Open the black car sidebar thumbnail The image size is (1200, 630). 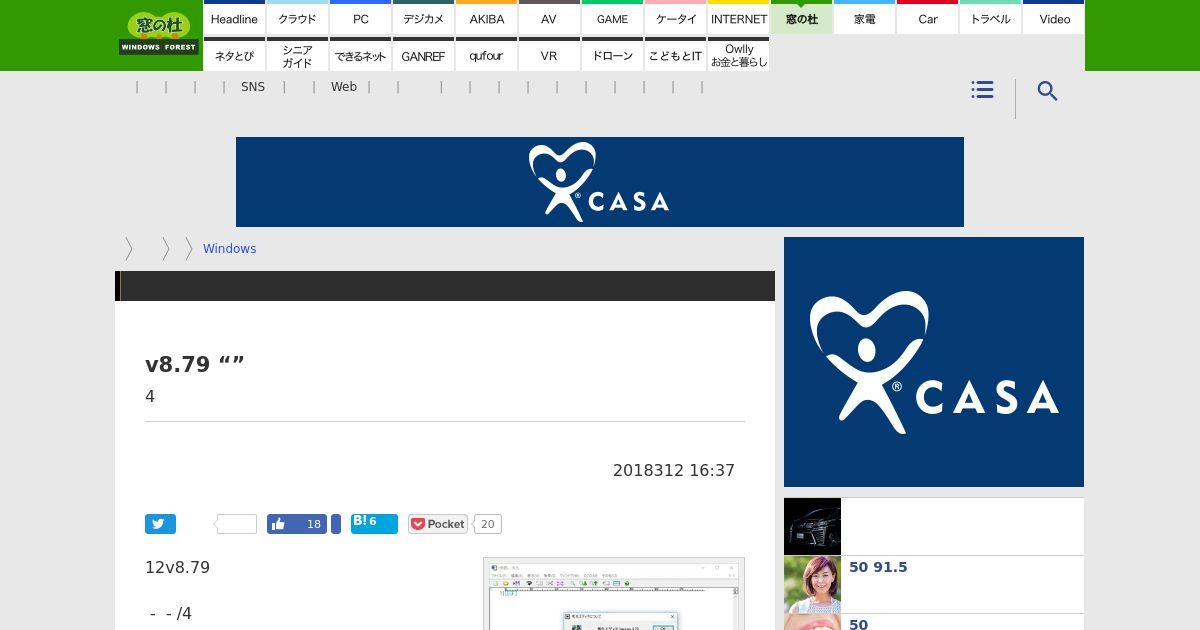(812, 526)
